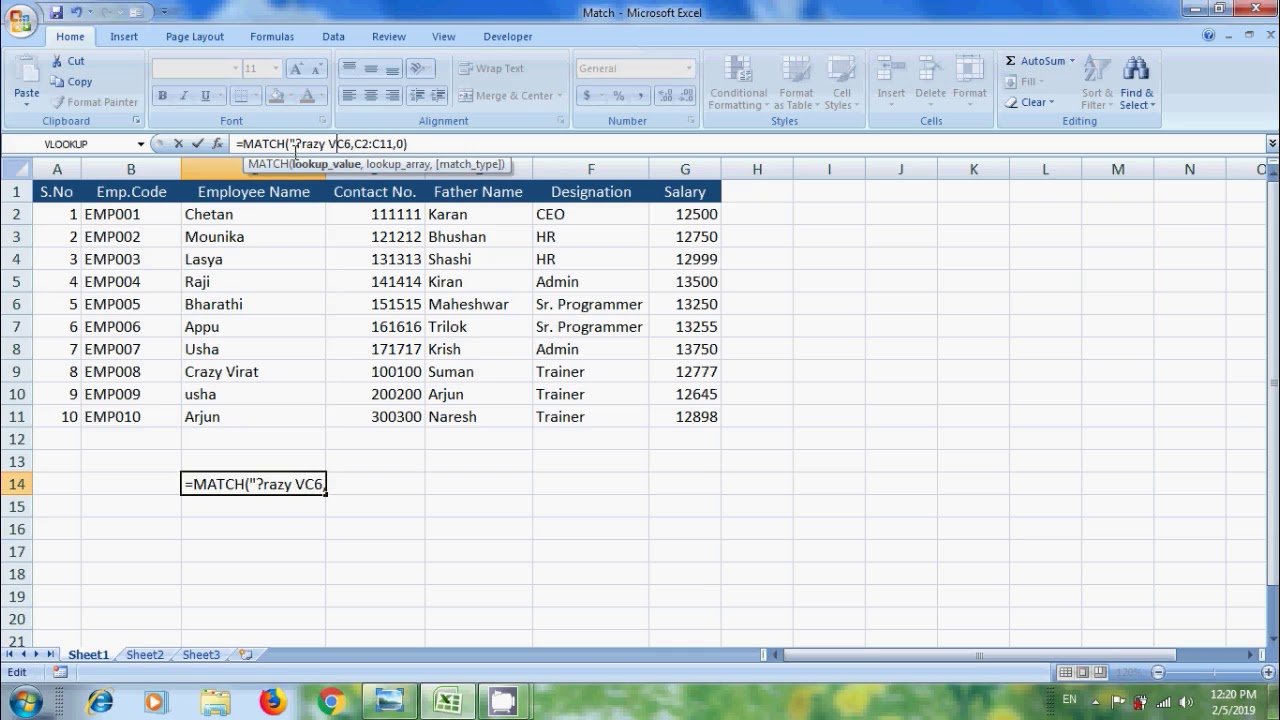Open the fill color dropdown arrow

tap(291, 96)
